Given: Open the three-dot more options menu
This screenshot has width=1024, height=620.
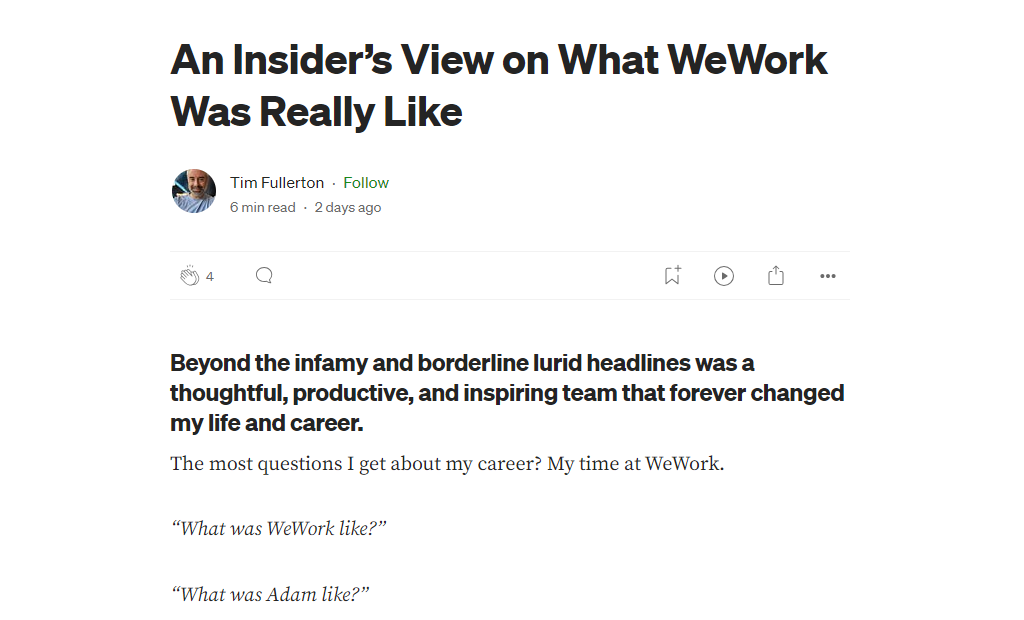Looking at the screenshot, I should click(x=828, y=276).
